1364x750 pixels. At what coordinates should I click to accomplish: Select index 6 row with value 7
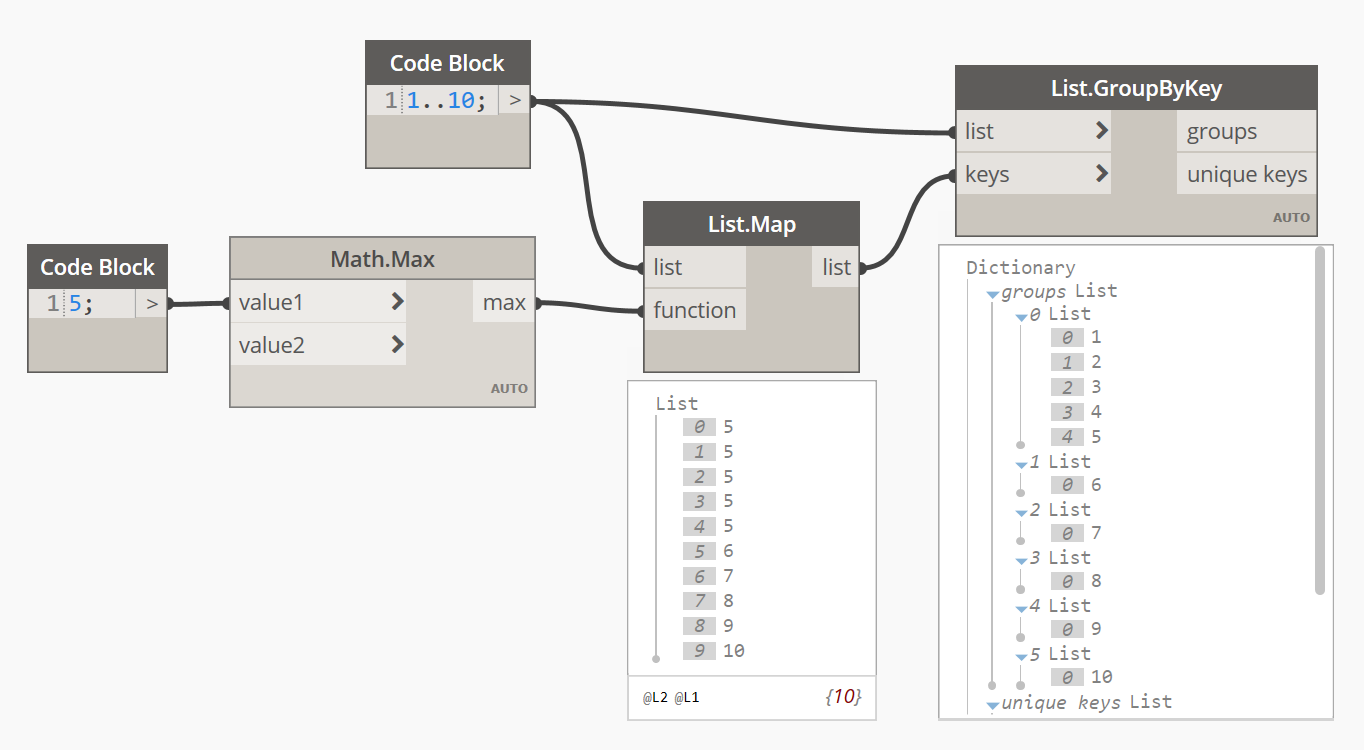709,576
